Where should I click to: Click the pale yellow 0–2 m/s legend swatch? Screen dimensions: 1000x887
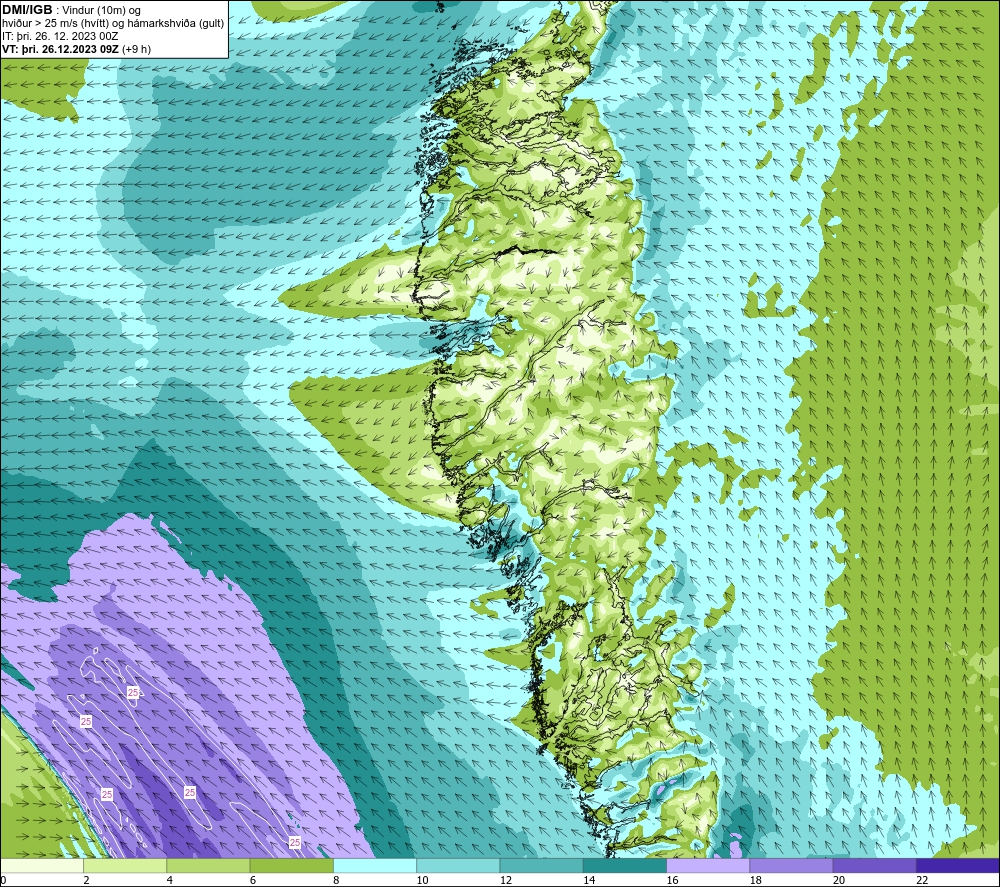click(42, 865)
